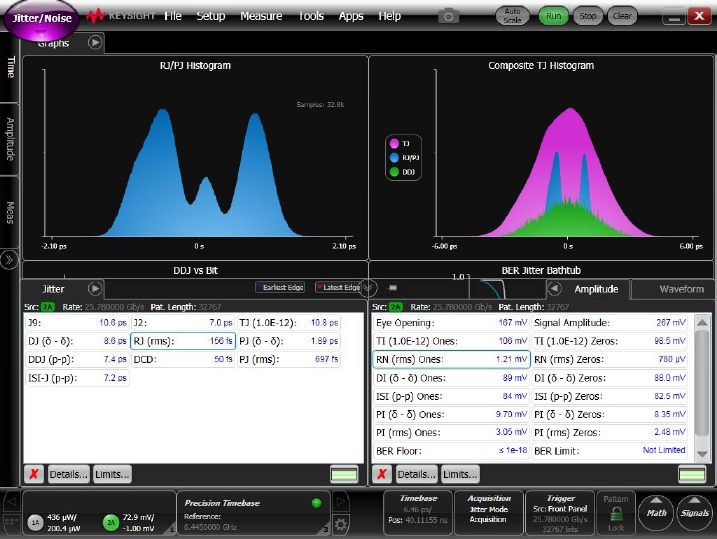Click bottom bar right arrow
Image resolution: width=717 pixels, height=539 pixels.
tap(341, 502)
